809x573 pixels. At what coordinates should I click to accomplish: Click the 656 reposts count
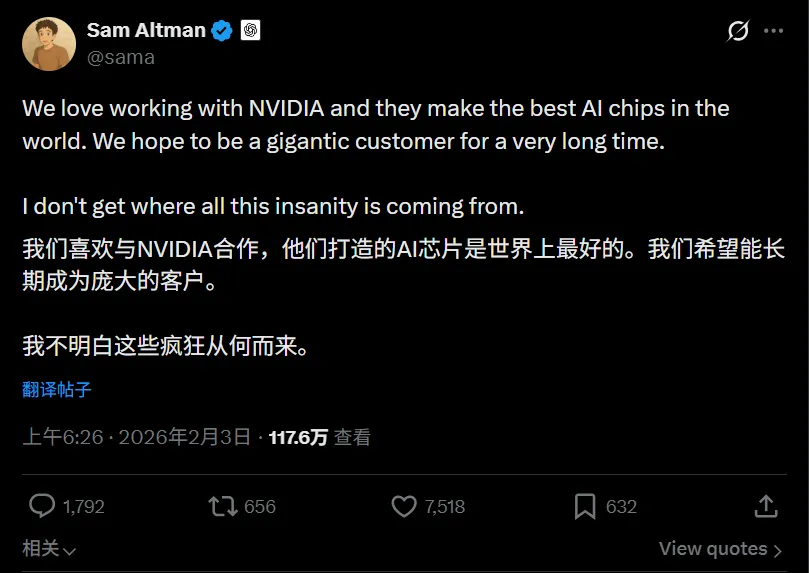pos(260,507)
